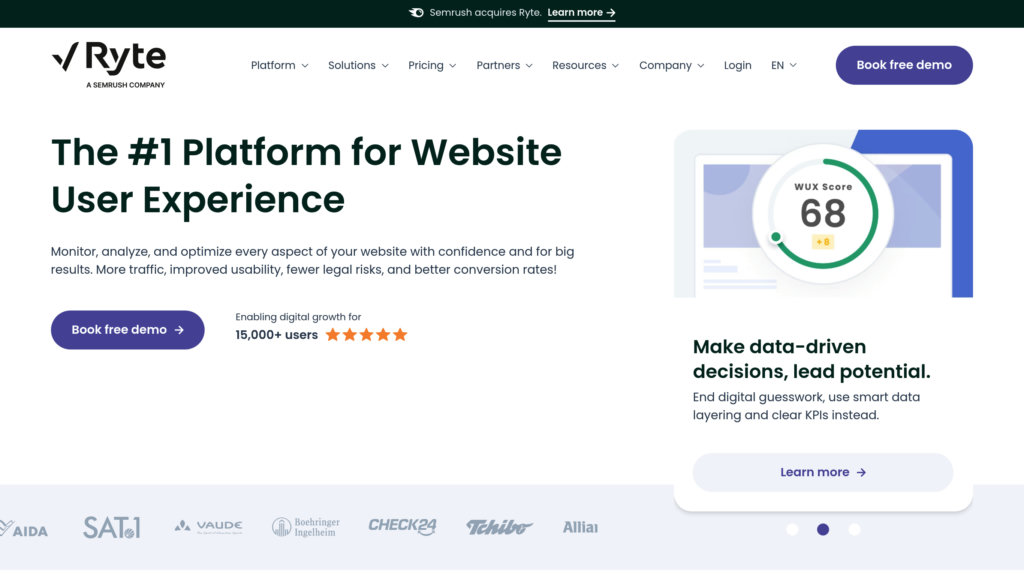The width and height of the screenshot is (1024, 576).
Task: Click the CHECK24 customer logo
Action: [402, 526]
